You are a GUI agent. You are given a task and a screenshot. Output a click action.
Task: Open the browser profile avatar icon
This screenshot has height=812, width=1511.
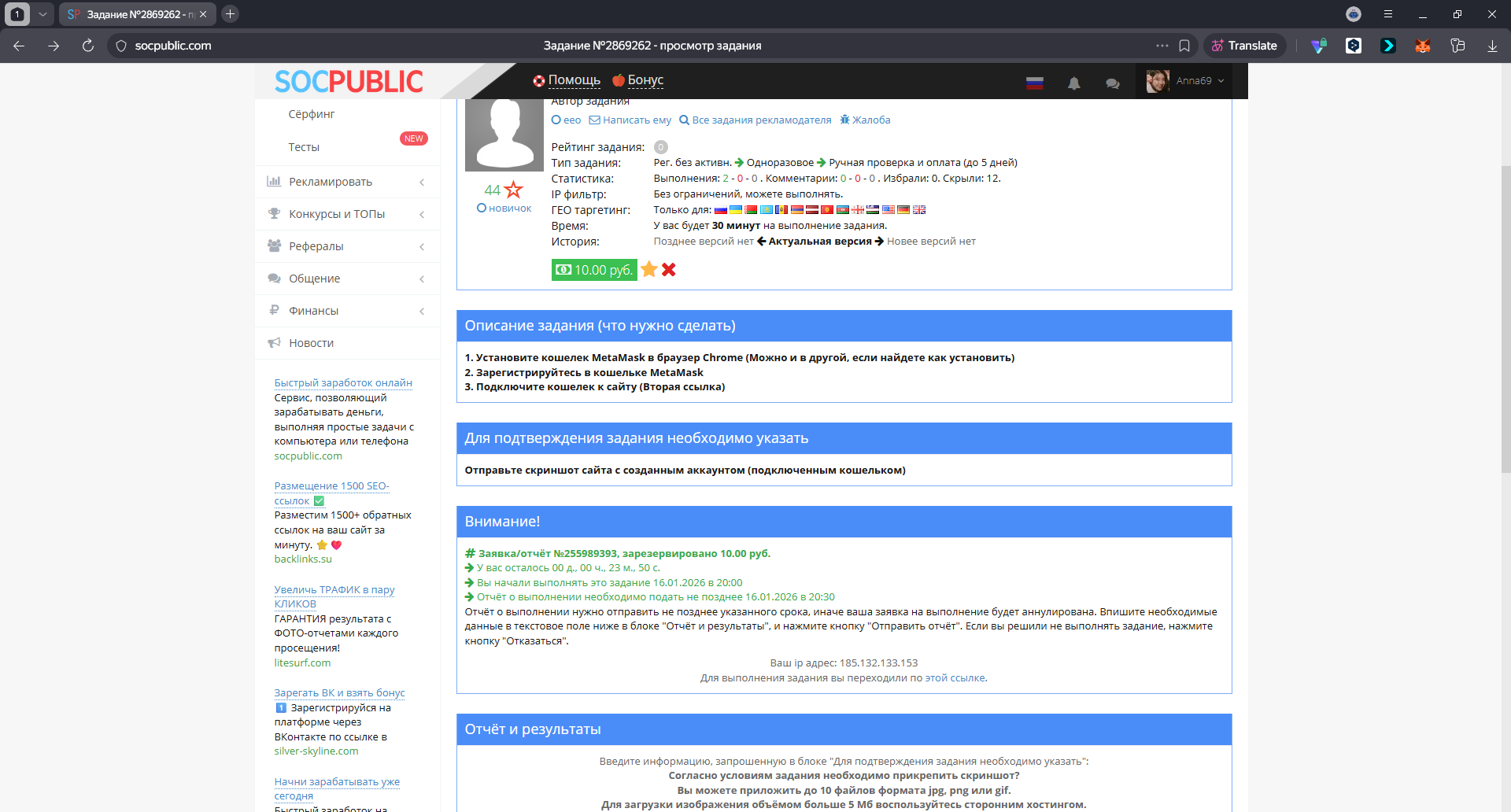click(x=1354, y=14)
